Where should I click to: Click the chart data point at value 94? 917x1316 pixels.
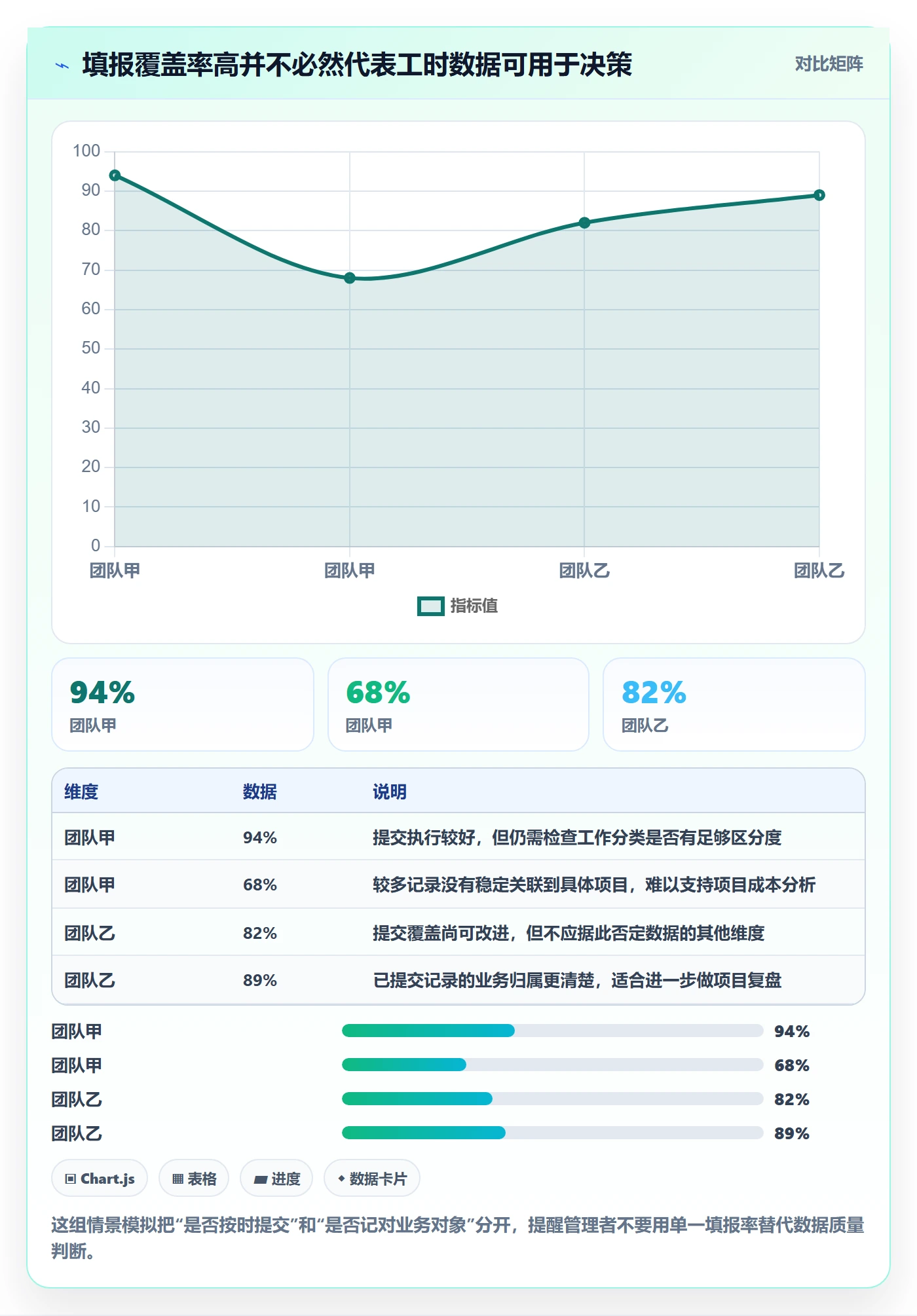click(115, 175)
